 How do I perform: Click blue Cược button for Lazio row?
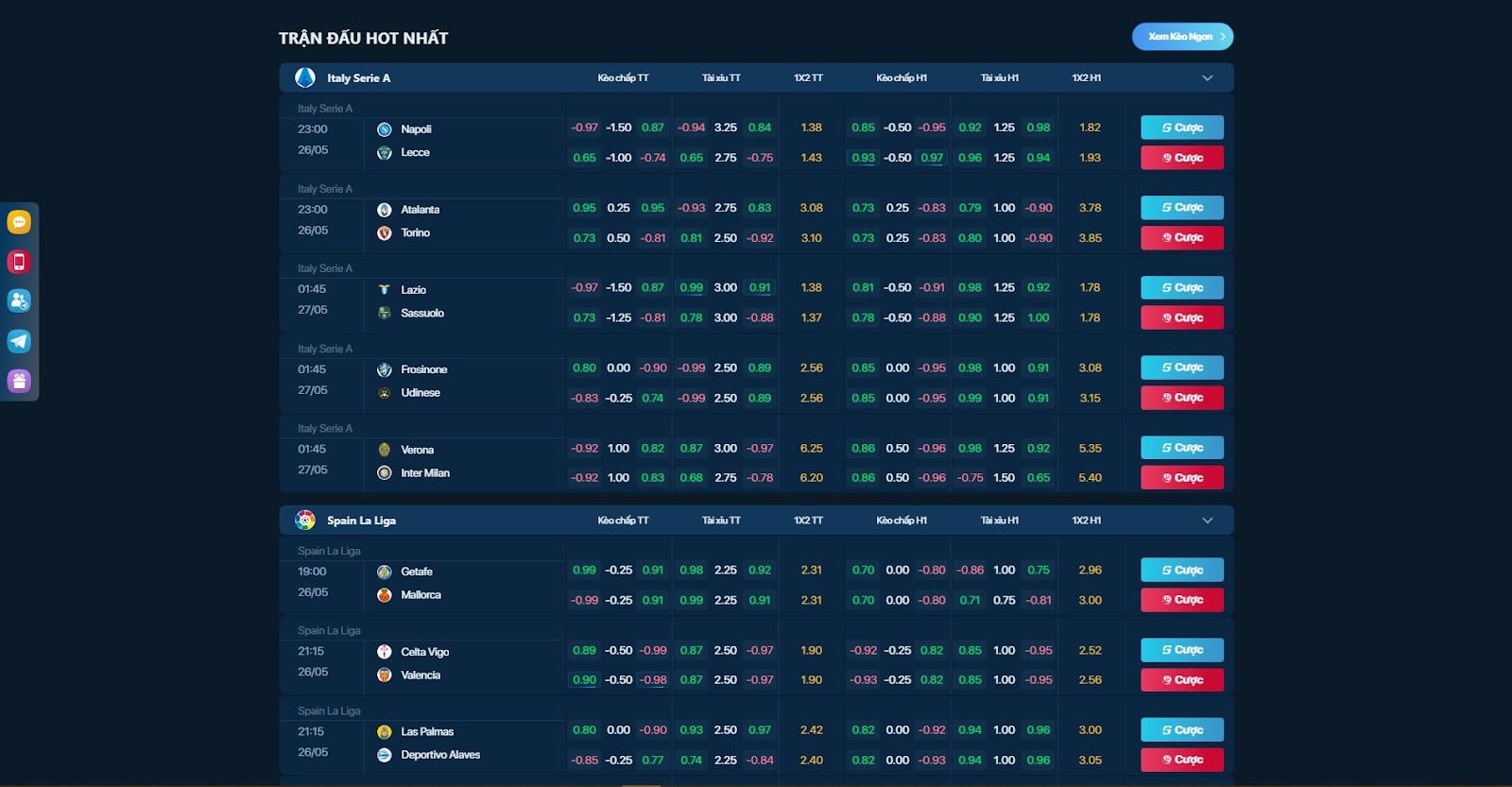[x=1182, y=287]
